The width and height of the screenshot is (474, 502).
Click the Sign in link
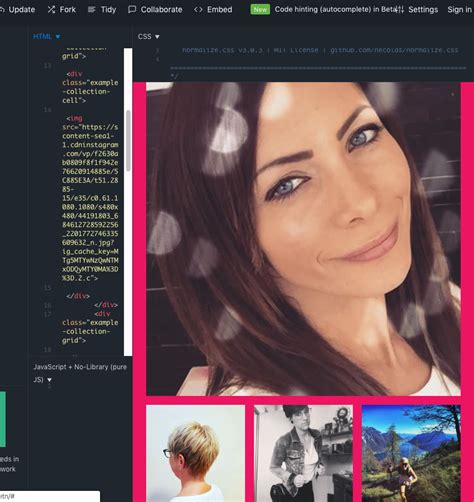tap(459, 10)
